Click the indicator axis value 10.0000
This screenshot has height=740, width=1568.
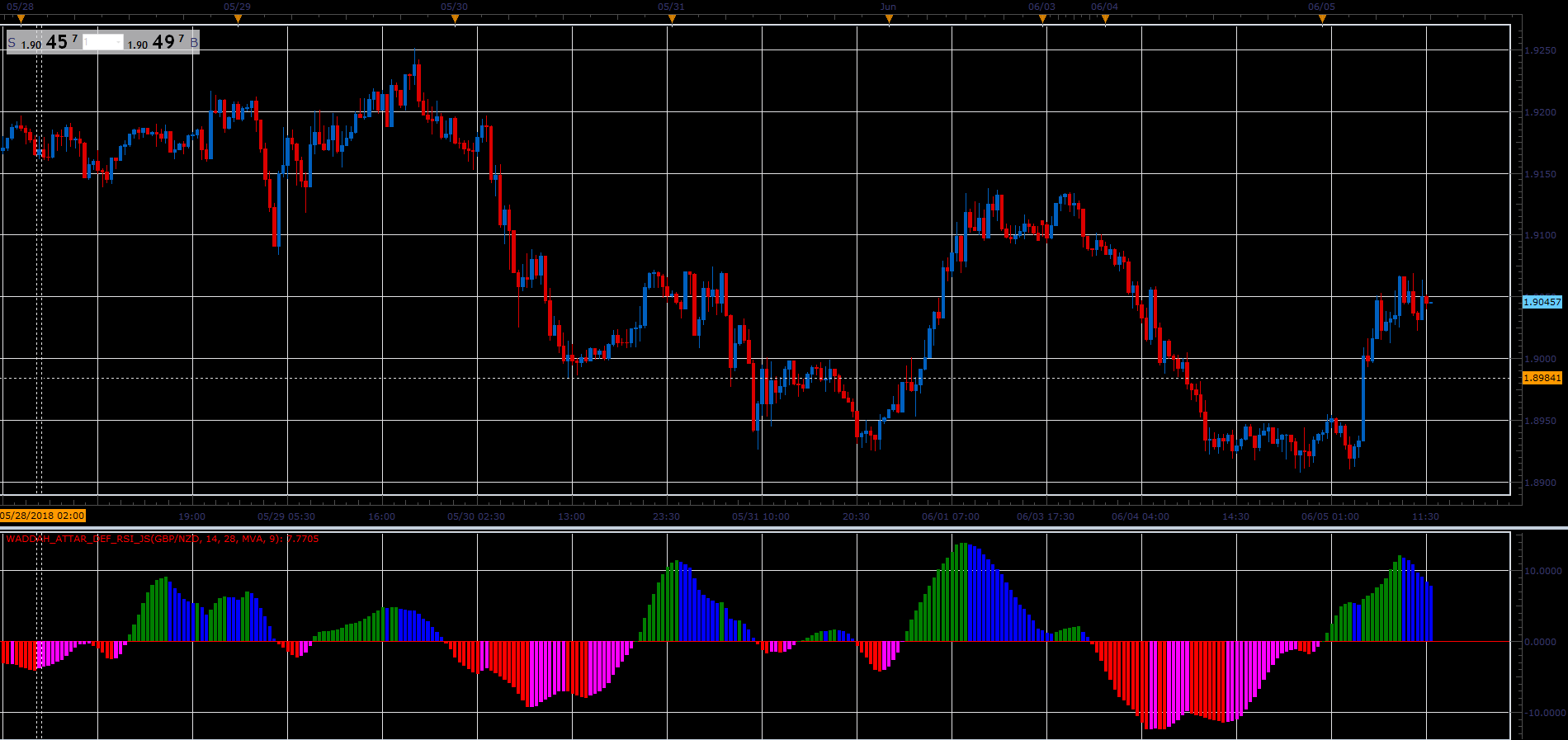click(1543, 571)
